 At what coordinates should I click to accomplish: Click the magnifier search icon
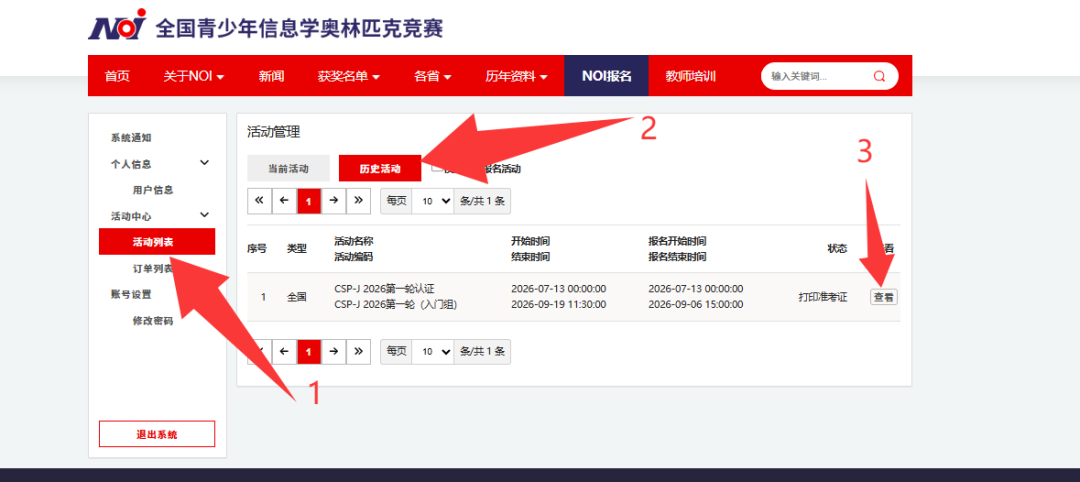879,76
